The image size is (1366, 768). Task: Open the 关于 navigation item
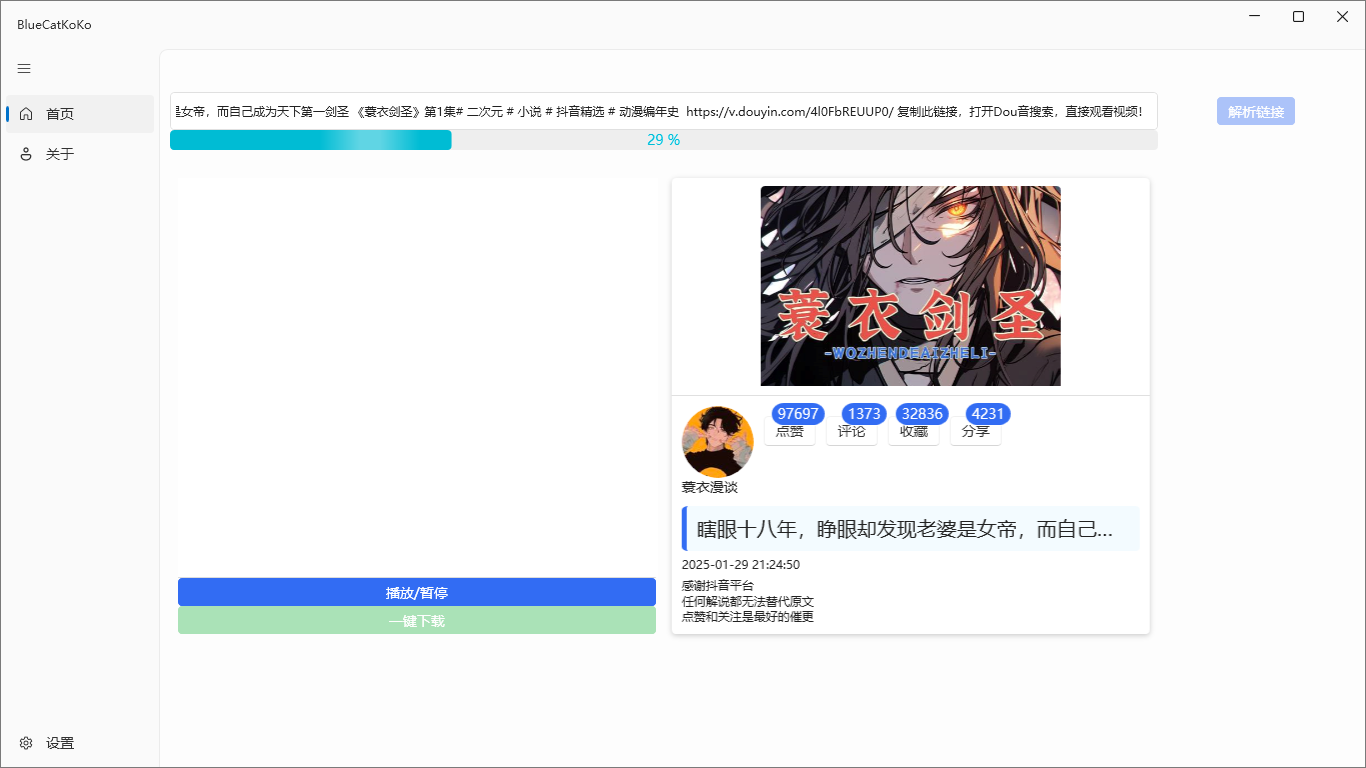pos(80,154)
